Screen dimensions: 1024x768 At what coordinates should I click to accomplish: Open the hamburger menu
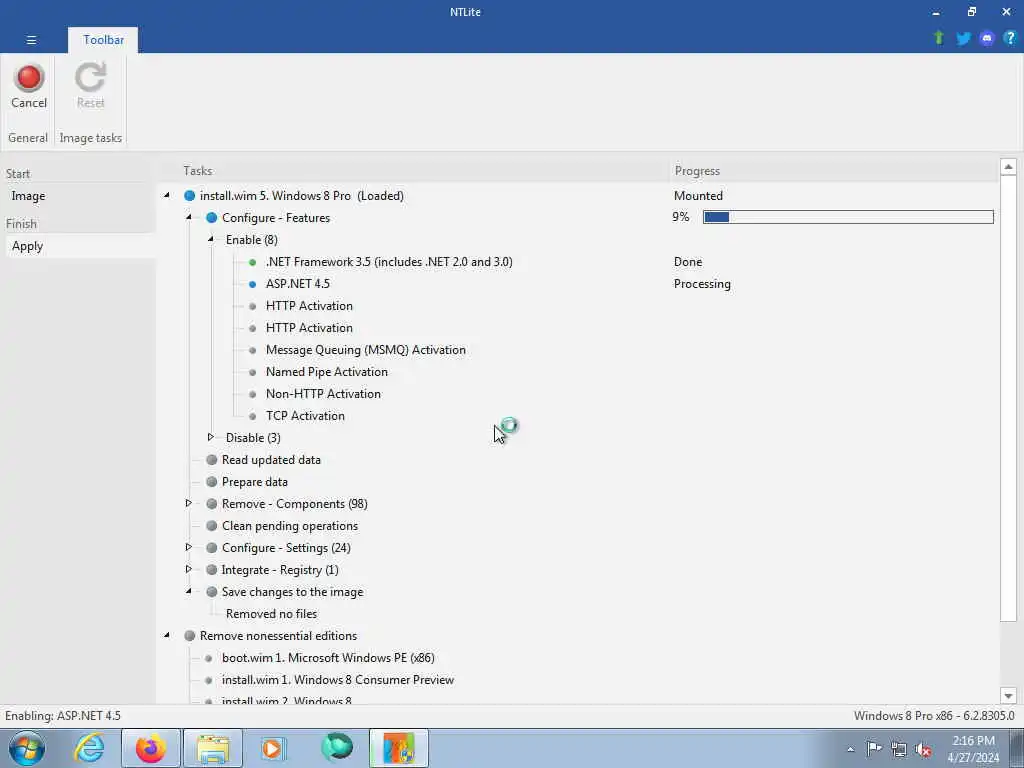point(31,40)
